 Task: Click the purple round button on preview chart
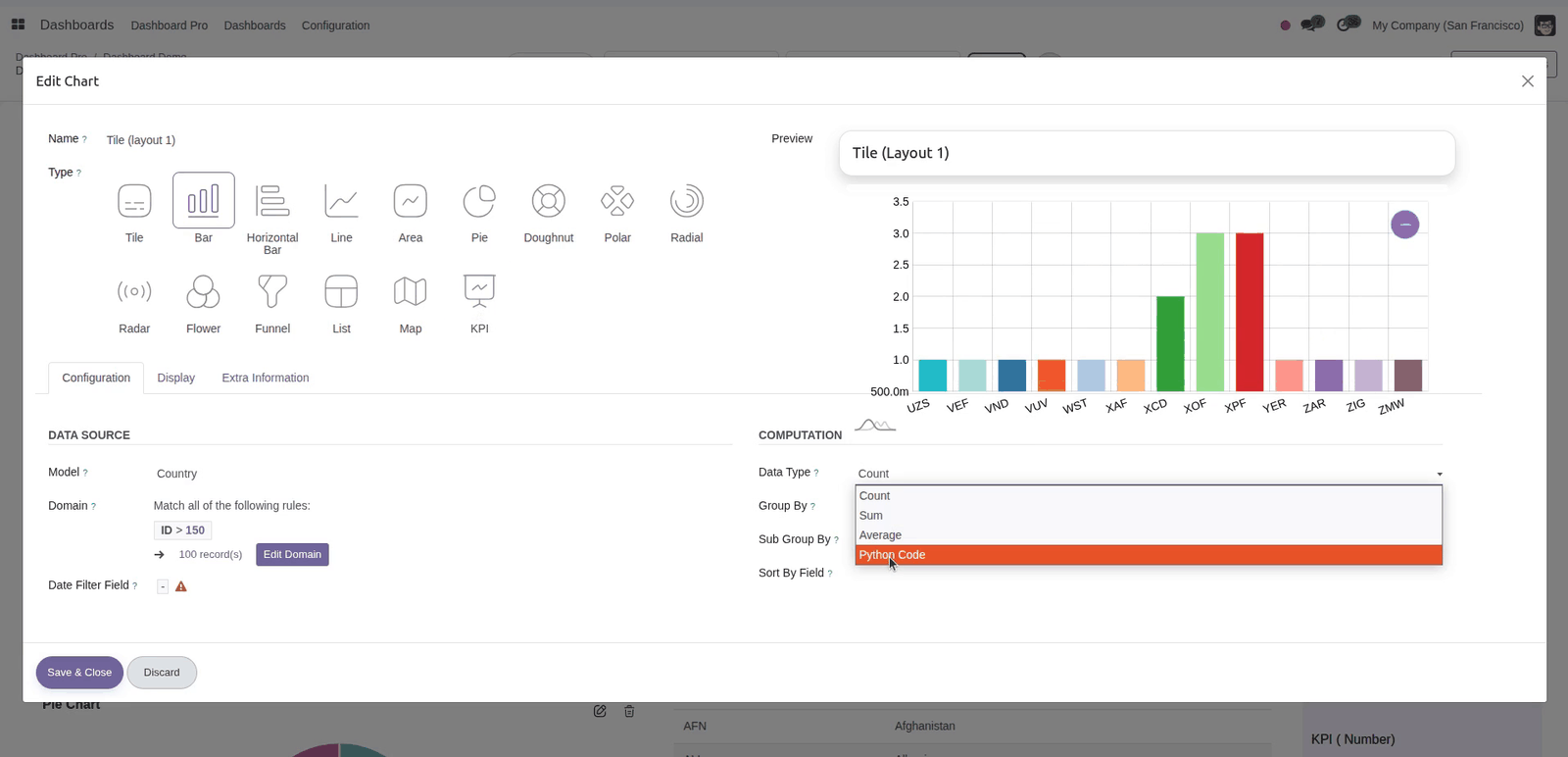1405,225
